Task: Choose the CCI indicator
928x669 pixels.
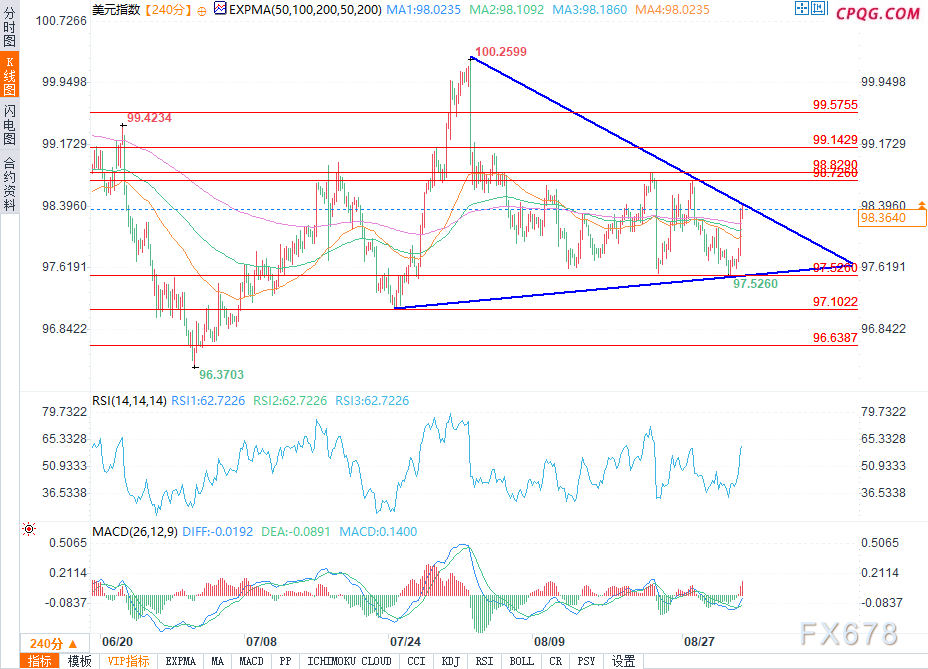Action: (416, 661)
